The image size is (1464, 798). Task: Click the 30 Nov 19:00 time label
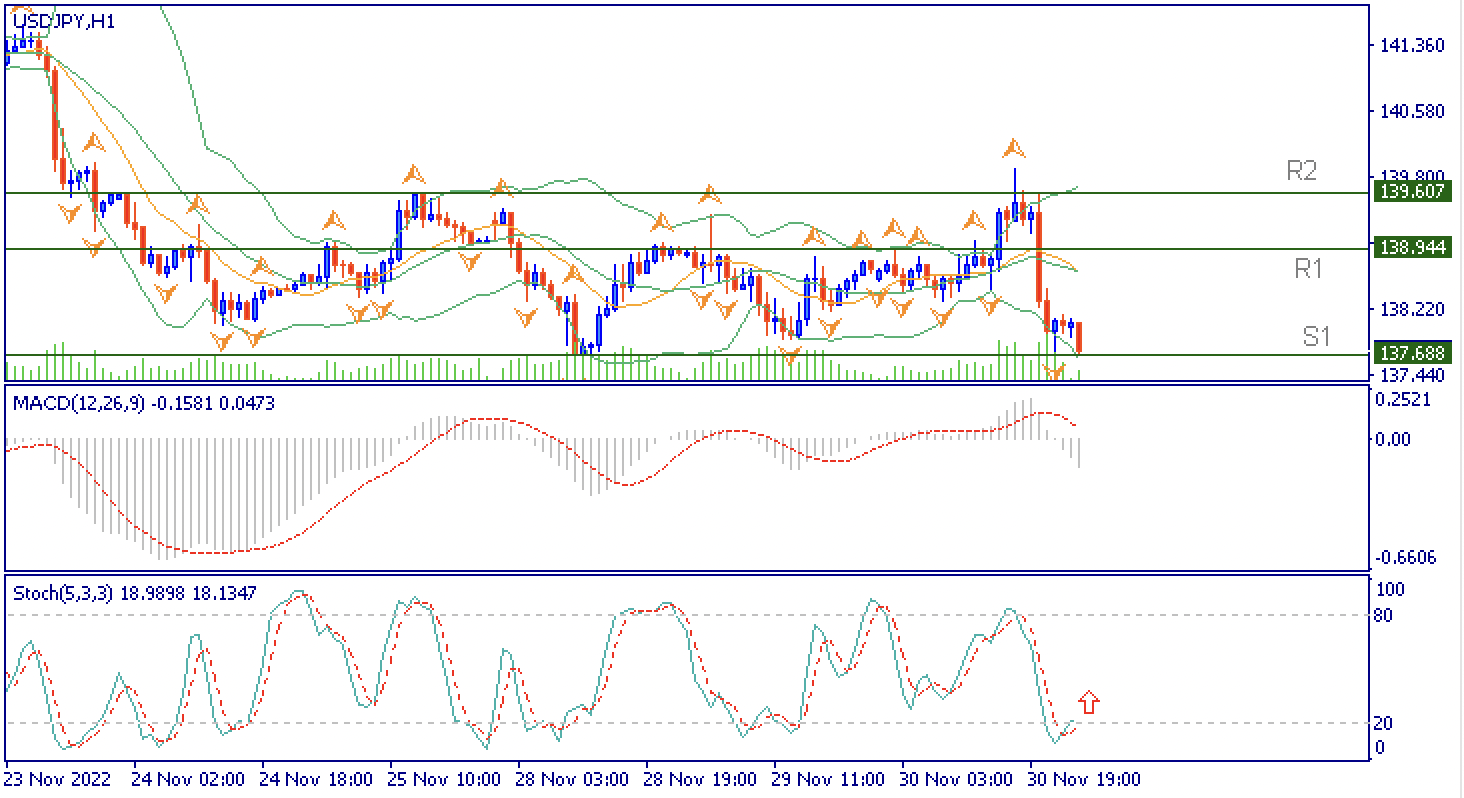pyautogui.click(x=1084, y=778)
